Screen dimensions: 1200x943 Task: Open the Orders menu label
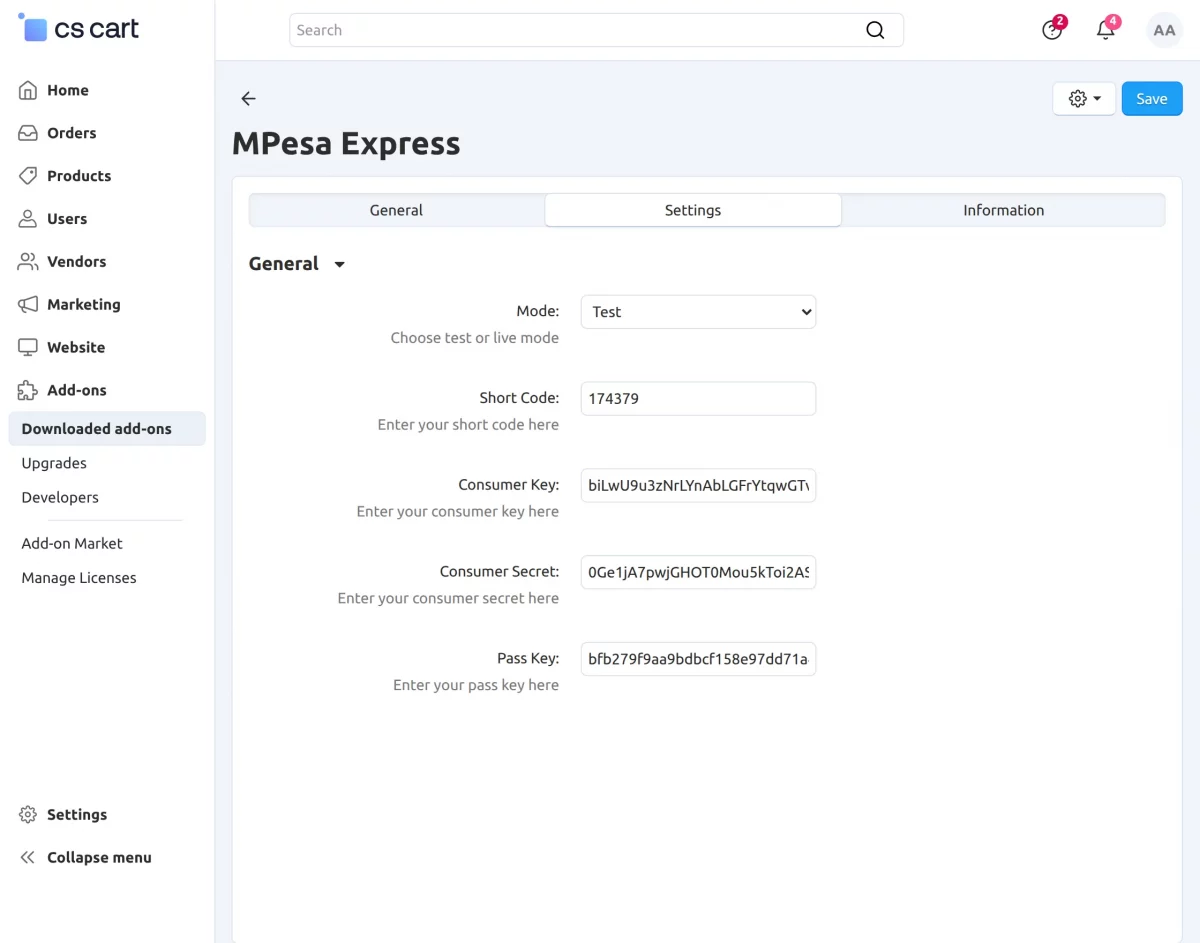click(x=72, y=133)
